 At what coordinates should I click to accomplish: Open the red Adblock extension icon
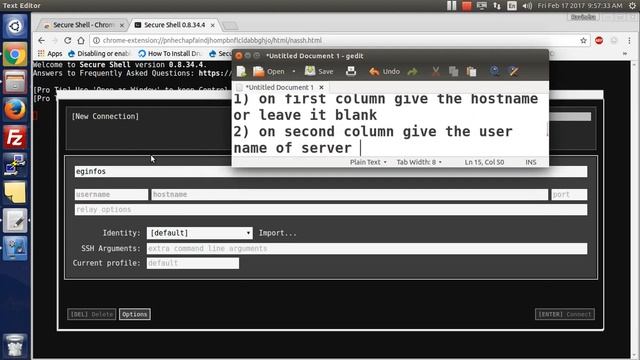(599, 40)
